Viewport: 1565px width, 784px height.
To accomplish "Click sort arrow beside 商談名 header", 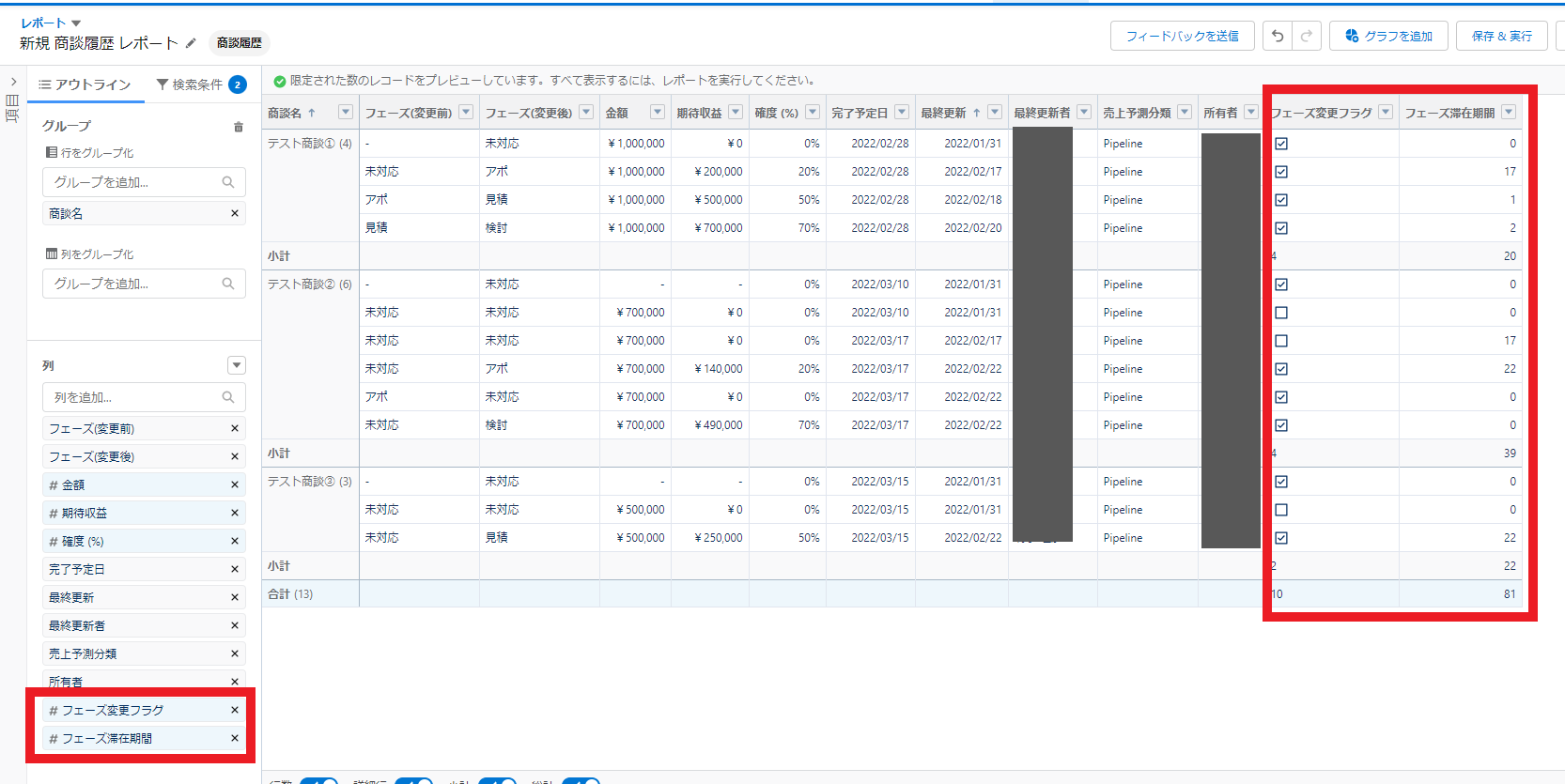I will click(x=312, y=113).
